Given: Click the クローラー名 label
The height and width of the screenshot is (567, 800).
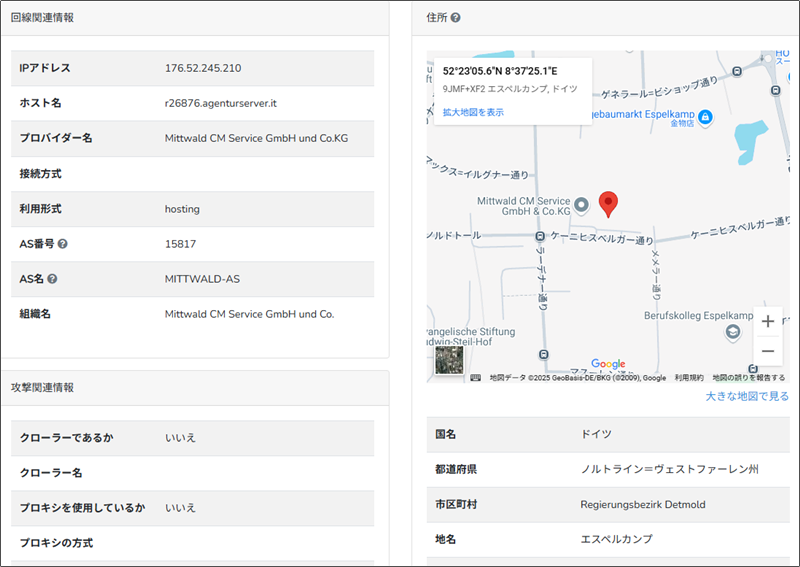Looking at the screenshot, I should (51, 473).
